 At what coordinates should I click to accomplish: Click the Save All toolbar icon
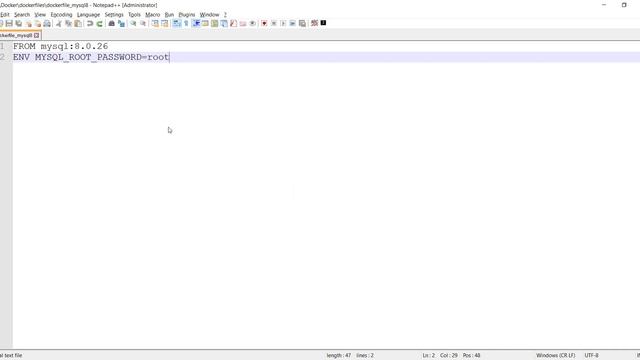(x=19, y=24)
